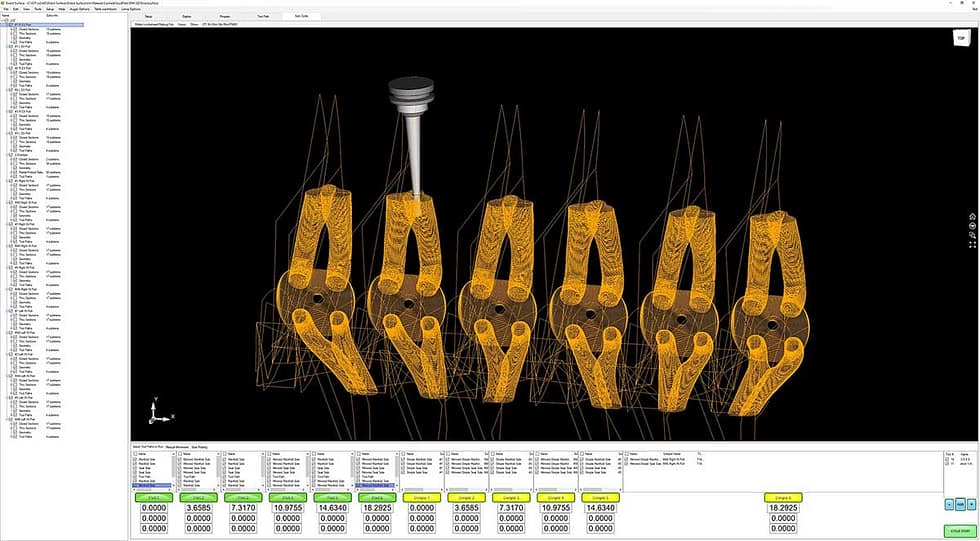Image resolution: width=980 pixels, height=541 pixels.
Task: Click the green button above the 10.9755 value
Action: [288, 498]
